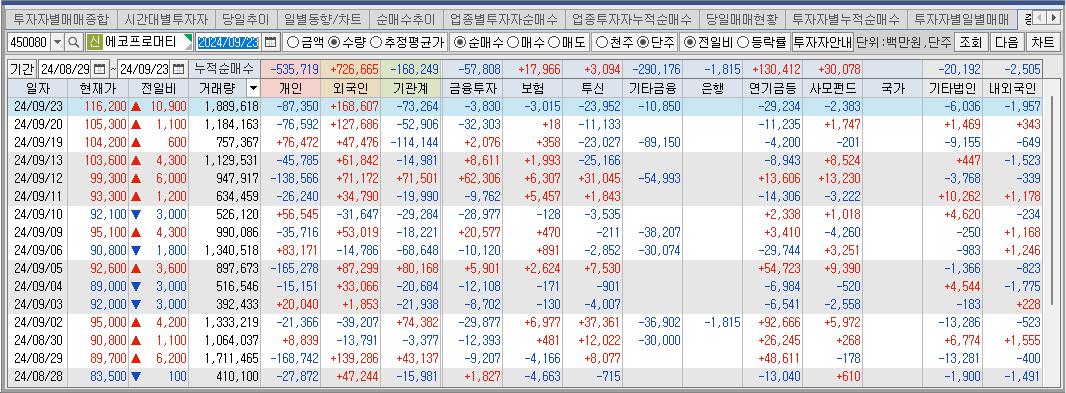
Task: Open calendar for period end date field
Action: [179, 69]
